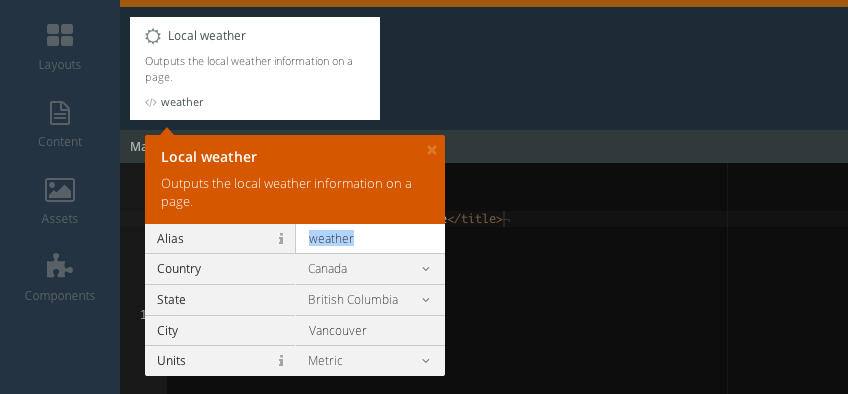Click the Content label in sidebar
This screenshot has width=848, height=394.
pos(60,142)
